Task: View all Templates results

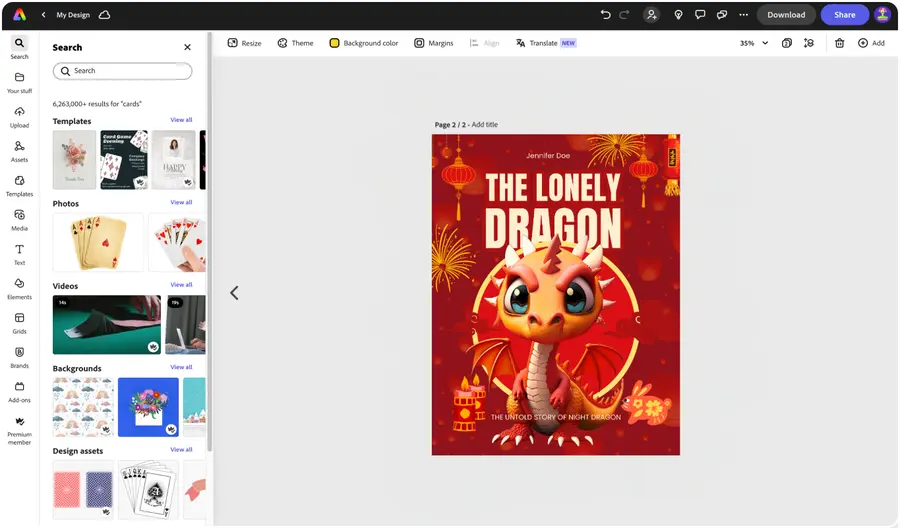Action: (x=181, y=120)
